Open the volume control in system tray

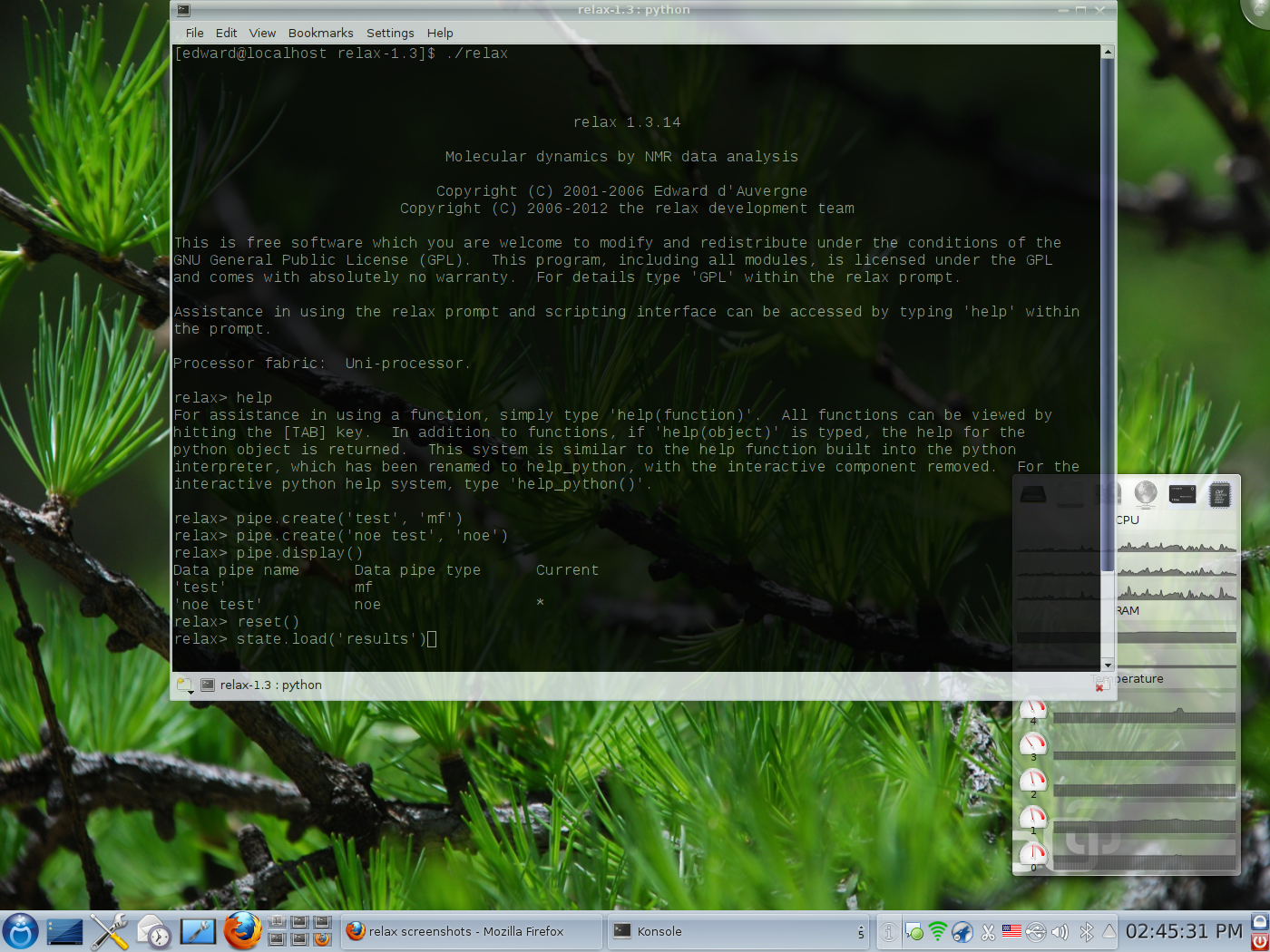click(1060, 931)
